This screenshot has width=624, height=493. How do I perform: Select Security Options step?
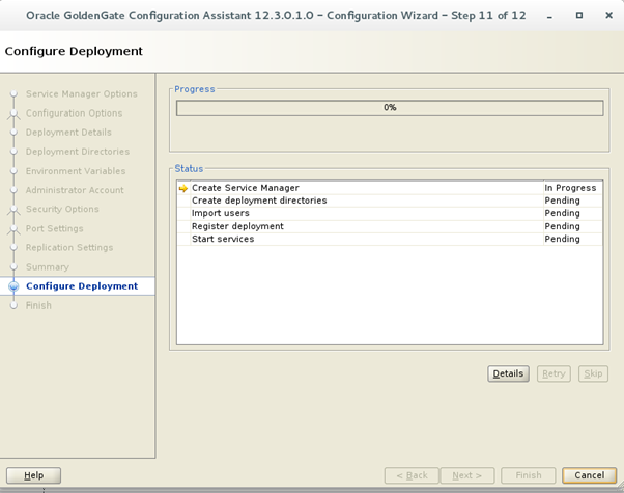62,209
